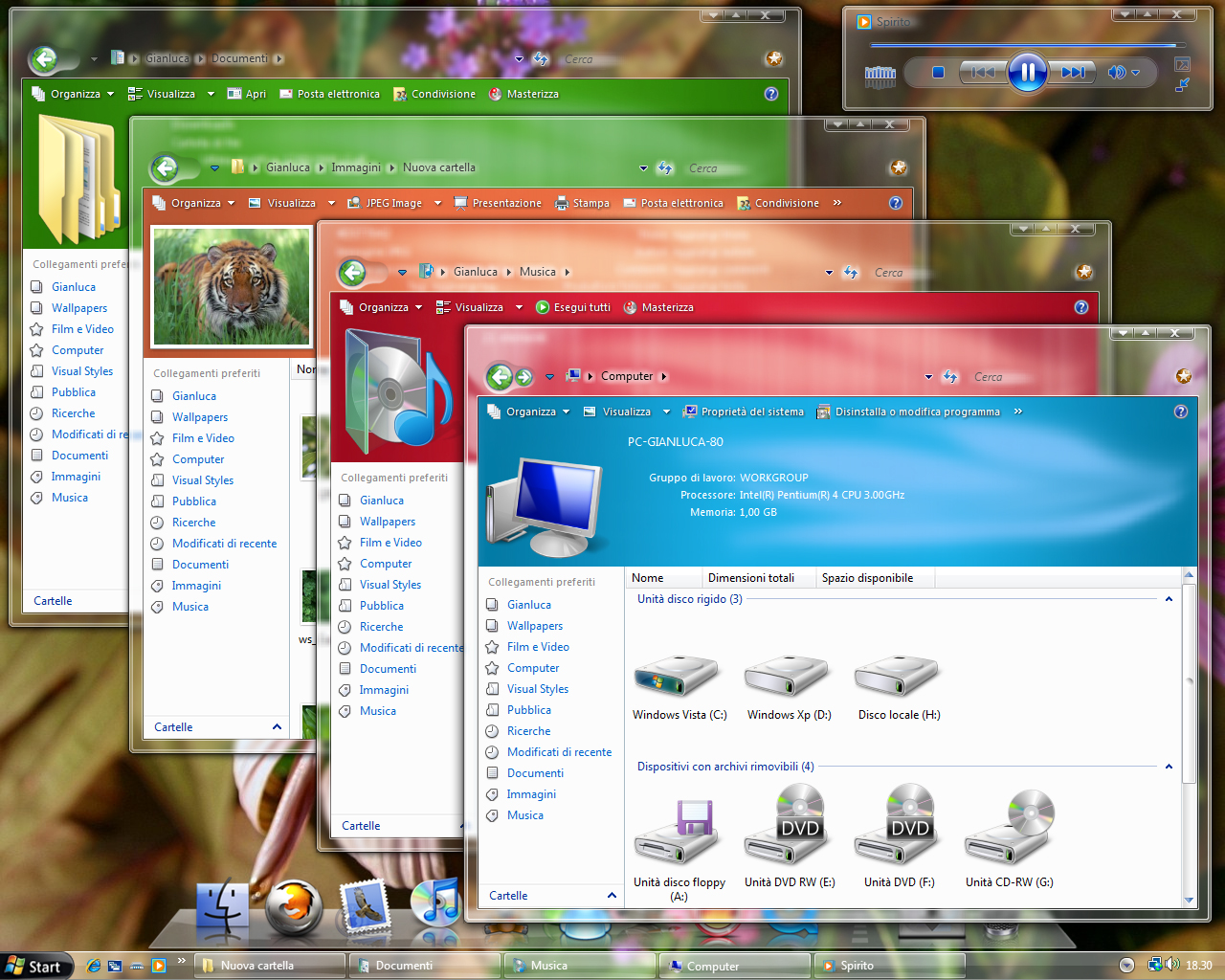Click the scrollbar down arrow in the Computer window
Image resolution: width=1225 pixels, height=980 pixels.
[1190, 900]
